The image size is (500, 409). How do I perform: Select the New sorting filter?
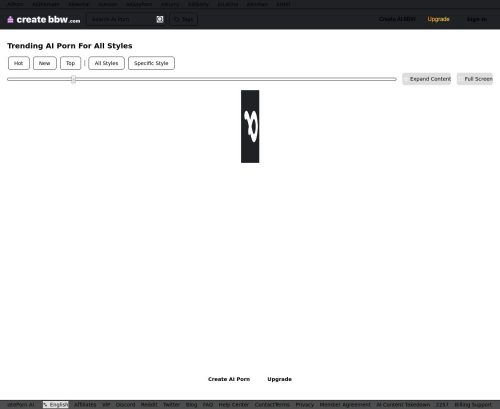point(45,63)
